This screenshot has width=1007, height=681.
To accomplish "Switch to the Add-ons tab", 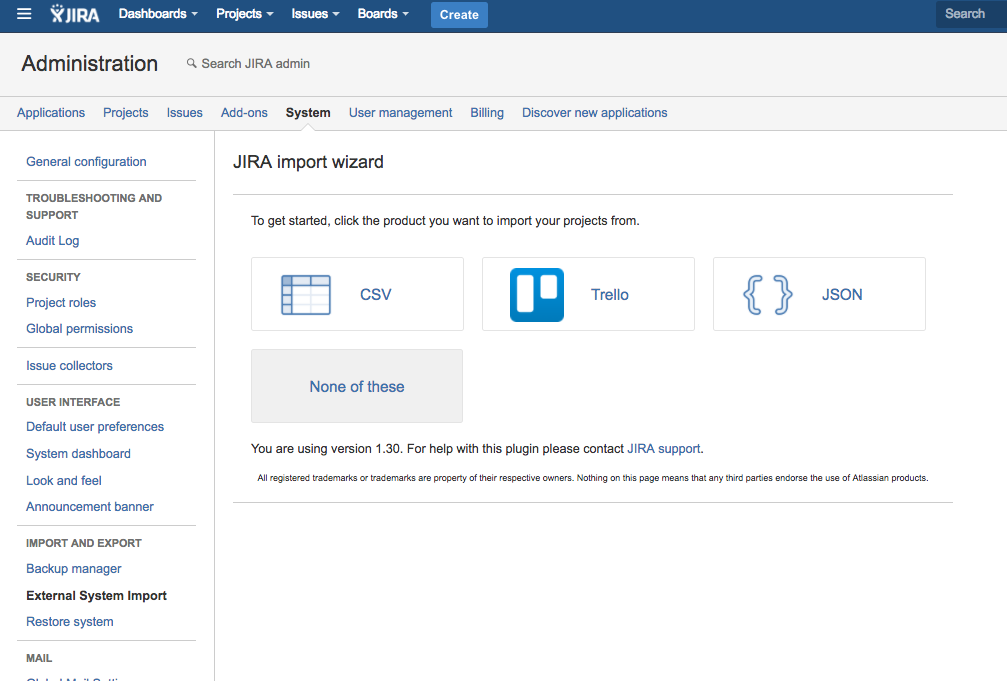I will (x=244, y=112).
